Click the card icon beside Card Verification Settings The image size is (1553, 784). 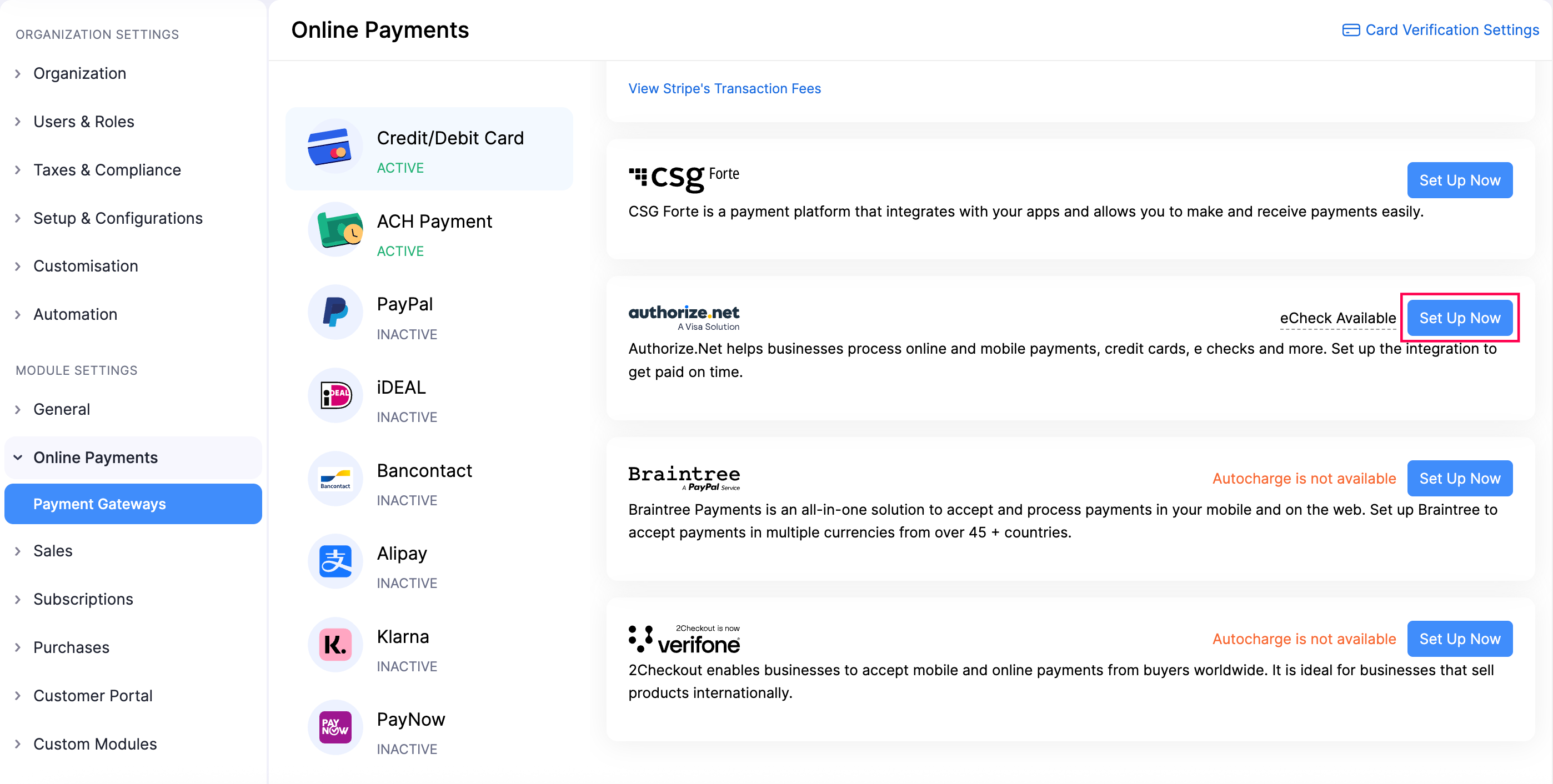click(x=1352, y=29)
